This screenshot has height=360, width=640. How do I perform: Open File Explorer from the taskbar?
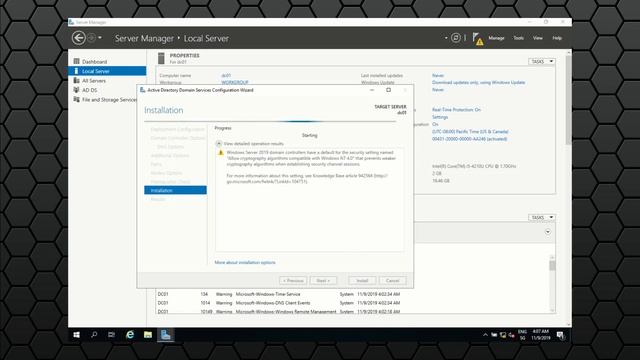click(x=148, y=335)
